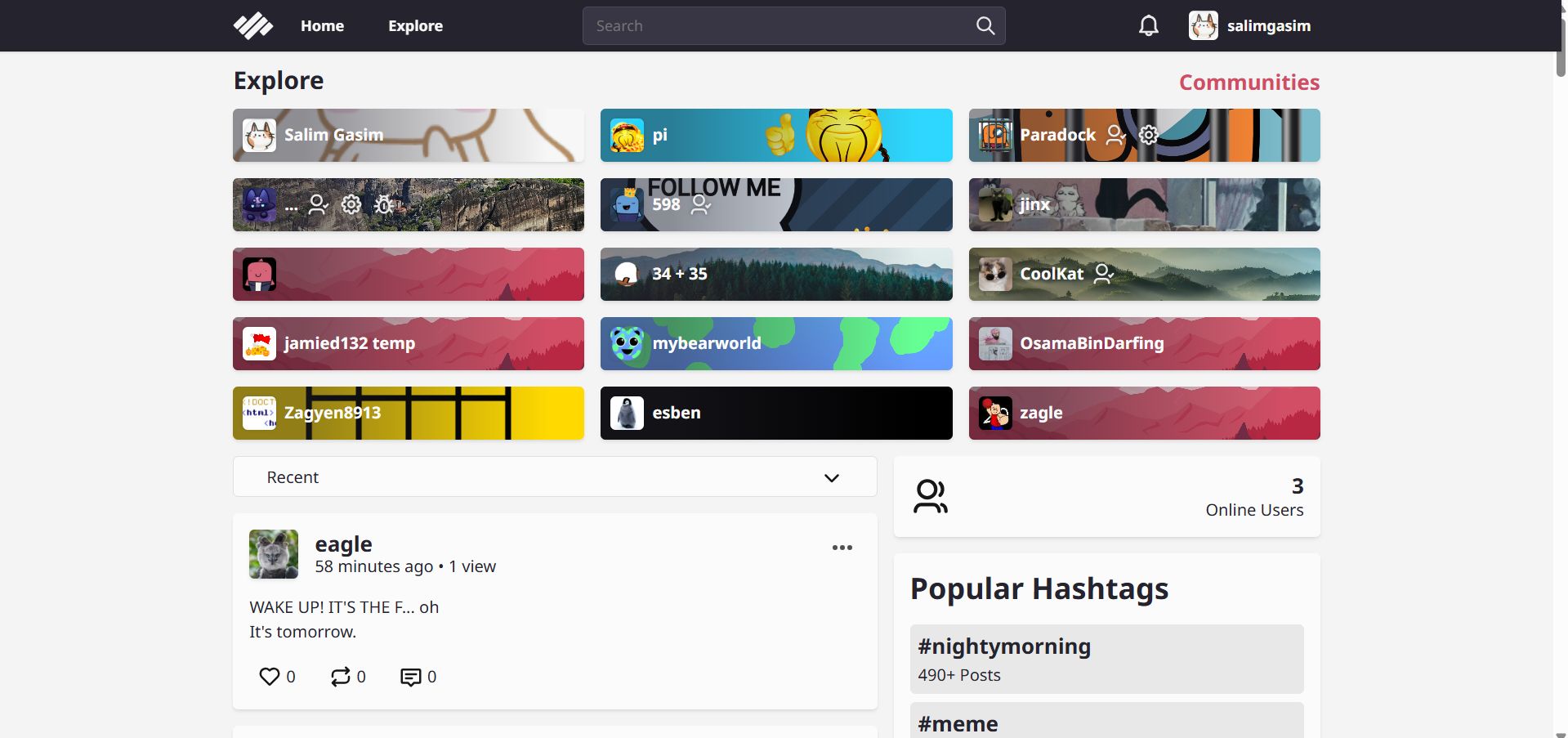Click jamied132 temp avatar
Screen dimensions: 1568x738
(x=259, y=343)
